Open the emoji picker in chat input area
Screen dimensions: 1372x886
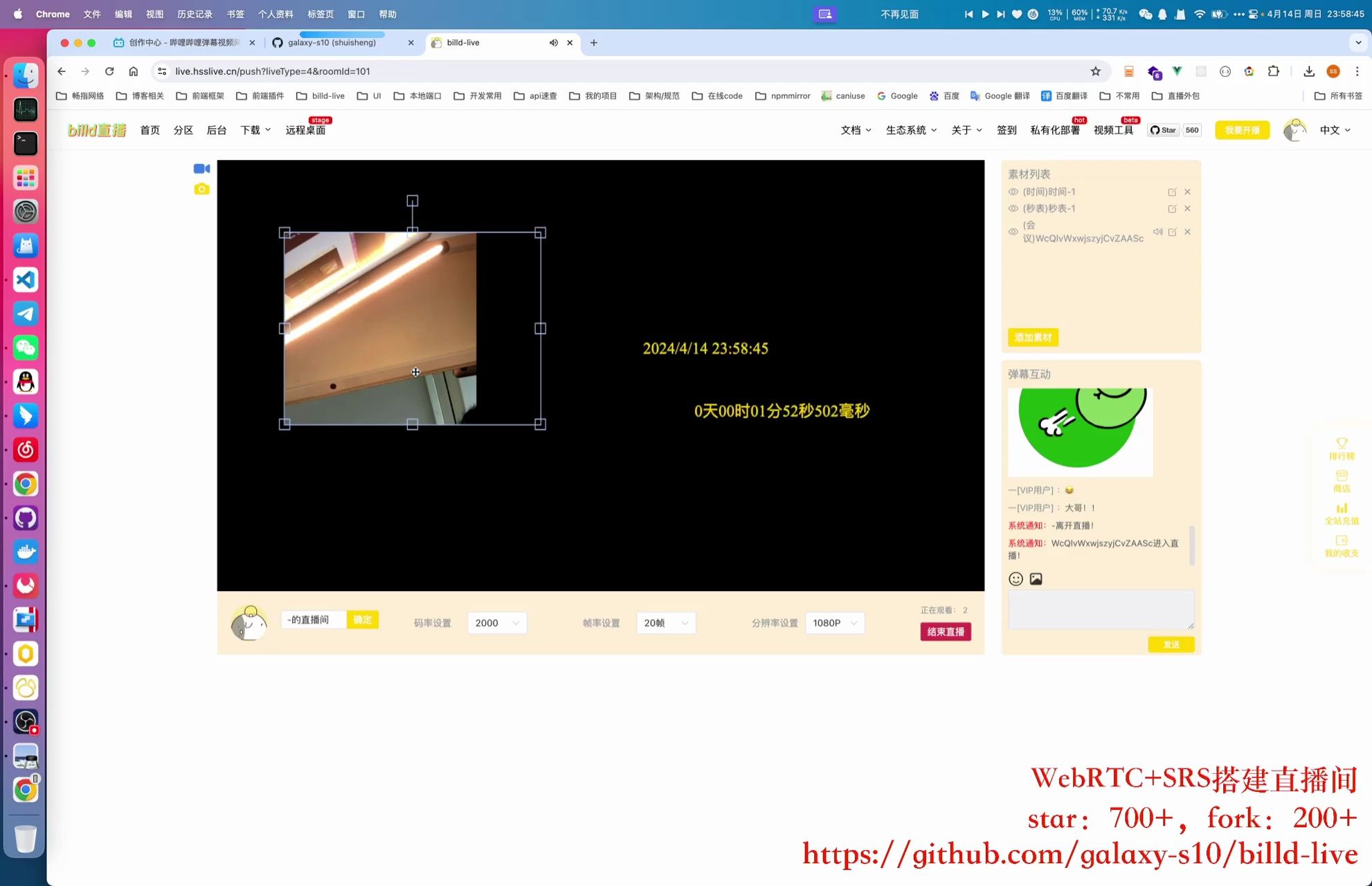coord(1016,578)
